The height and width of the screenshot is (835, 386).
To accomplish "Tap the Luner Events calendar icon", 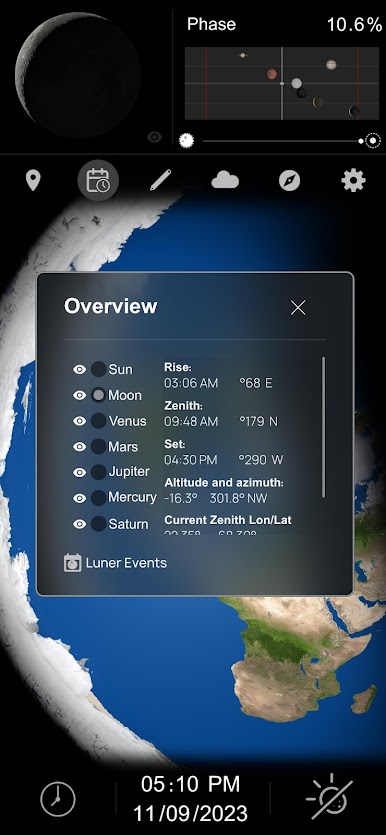I will pos(72,563).
